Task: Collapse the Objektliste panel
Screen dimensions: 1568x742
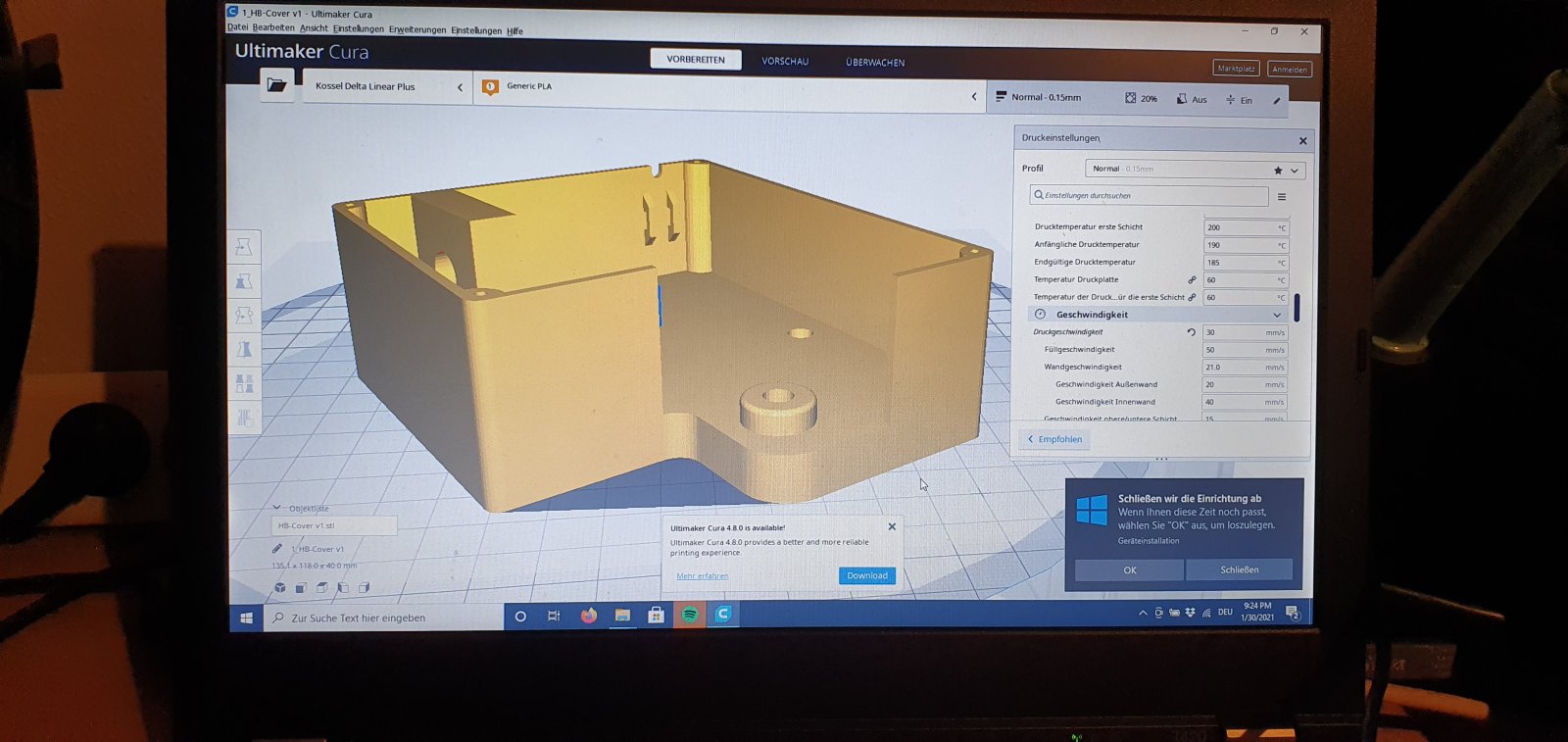Action: click(x=277, y=508)
